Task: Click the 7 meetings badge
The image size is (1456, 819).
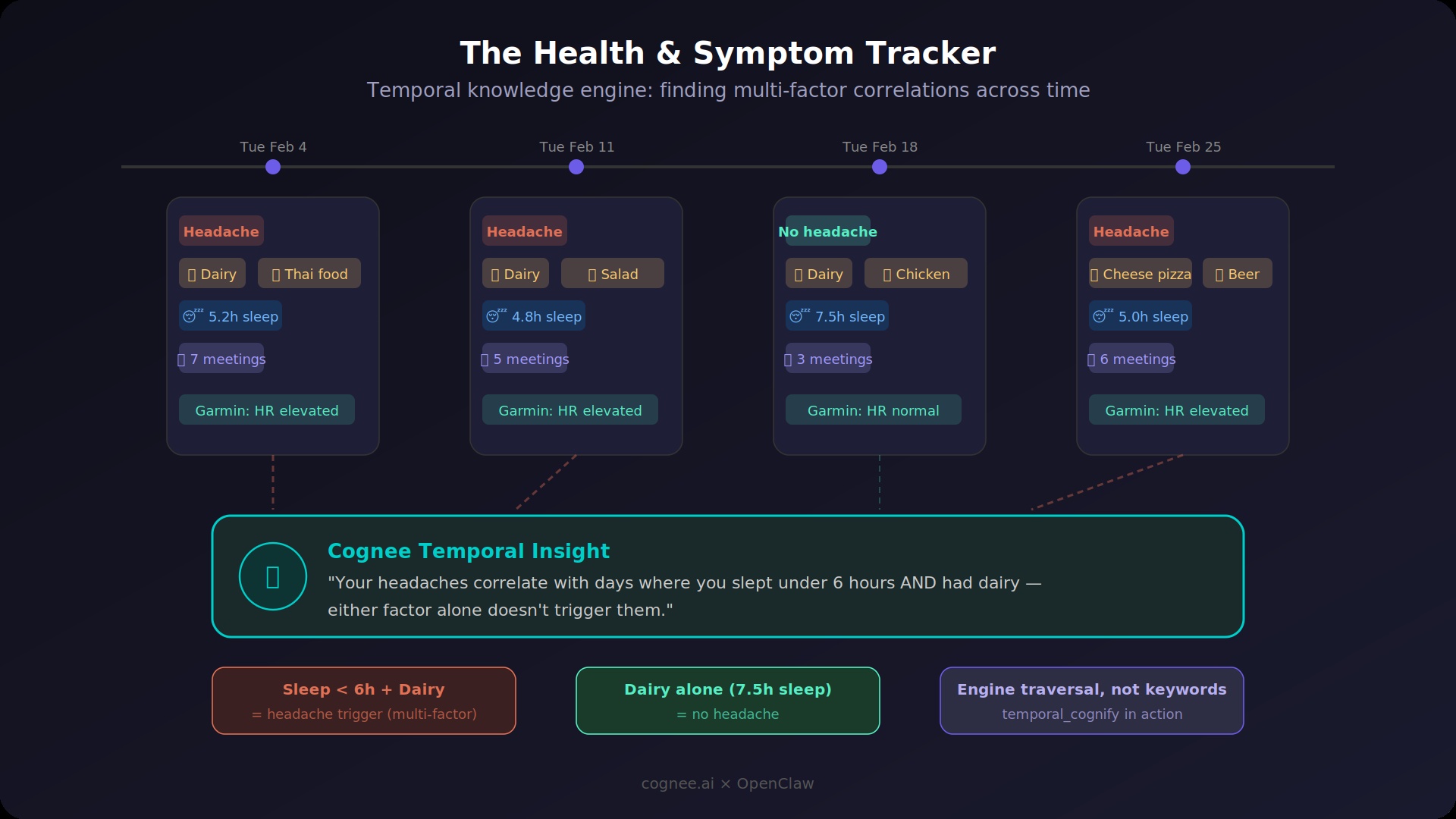Action: 221,359
